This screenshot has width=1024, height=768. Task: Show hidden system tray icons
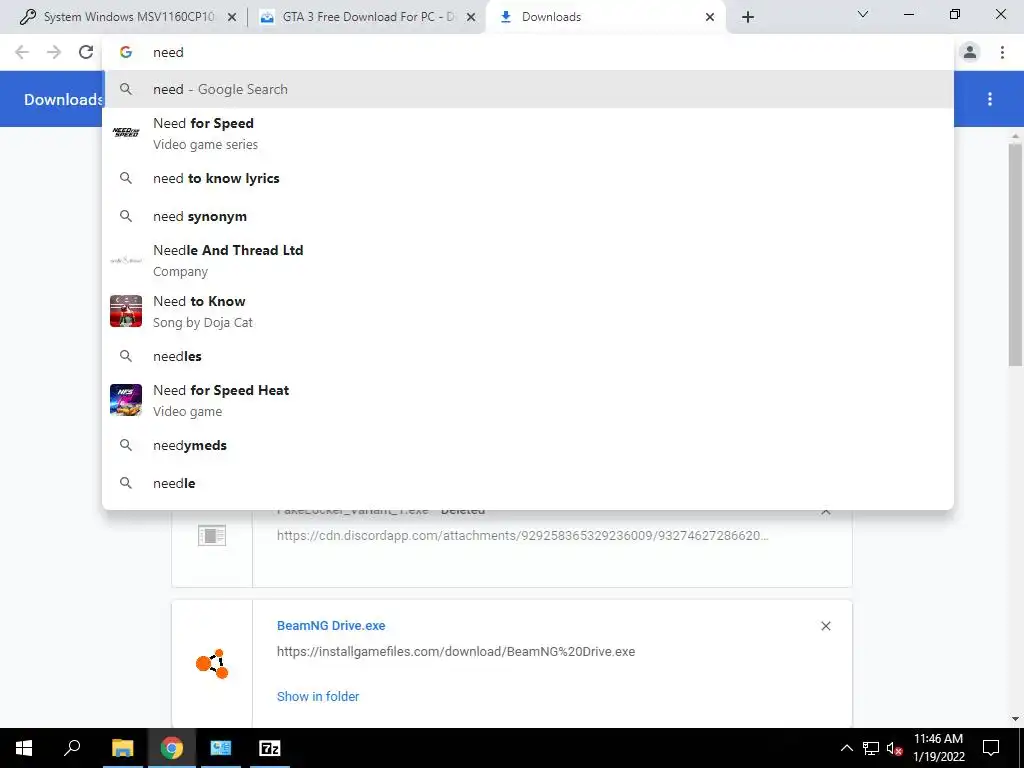coord(846,748)
